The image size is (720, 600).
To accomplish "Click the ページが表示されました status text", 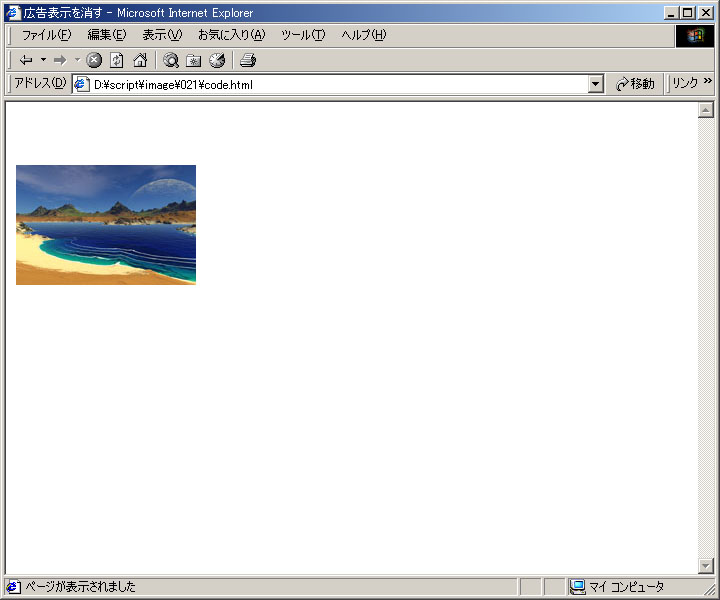I will coord(80,587).
